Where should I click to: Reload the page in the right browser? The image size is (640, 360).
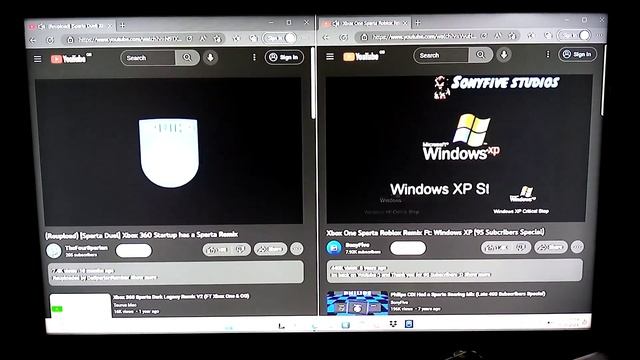click(x=344, y=37)
